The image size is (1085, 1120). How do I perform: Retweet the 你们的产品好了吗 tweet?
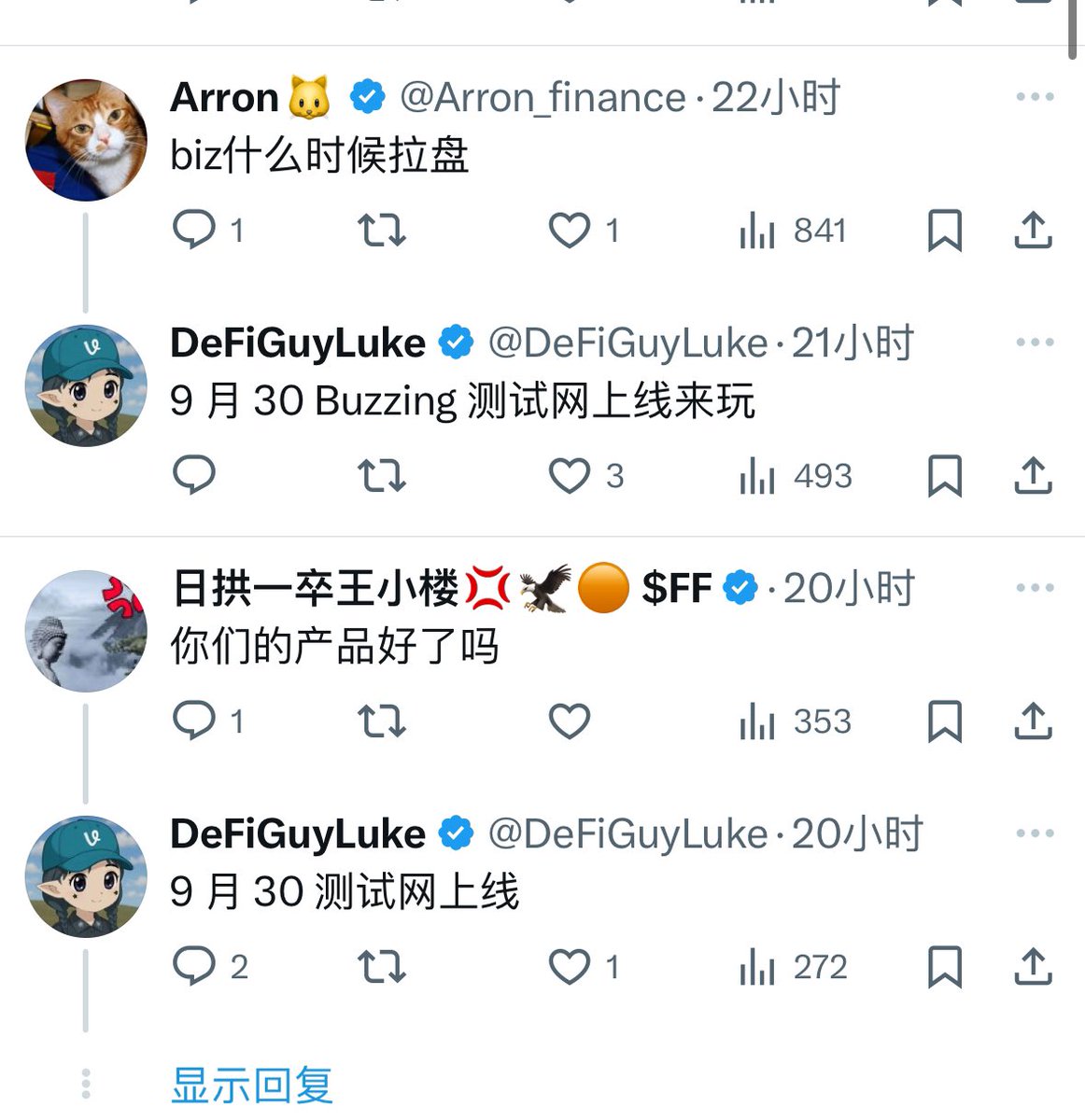click(x=382, y=721)
